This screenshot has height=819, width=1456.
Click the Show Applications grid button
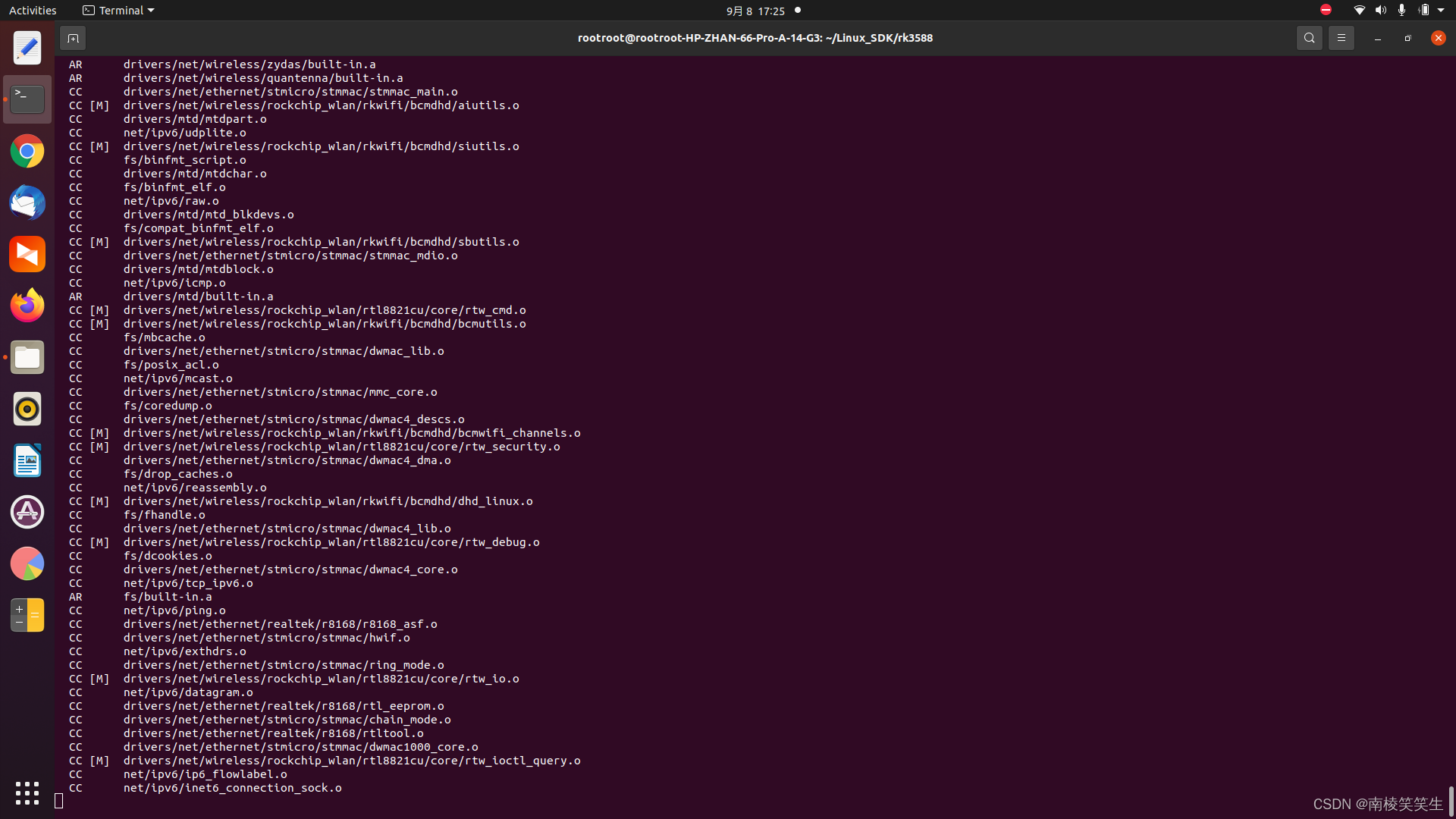click(27, 793)
